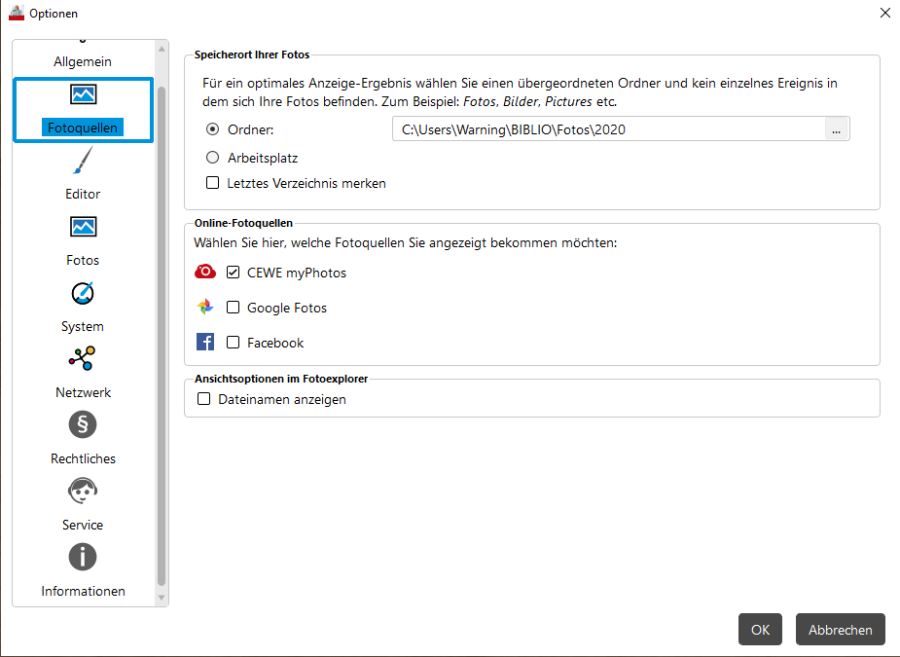
Task: Click the CEWE myPhotos cloud icon
Action: 205,272
